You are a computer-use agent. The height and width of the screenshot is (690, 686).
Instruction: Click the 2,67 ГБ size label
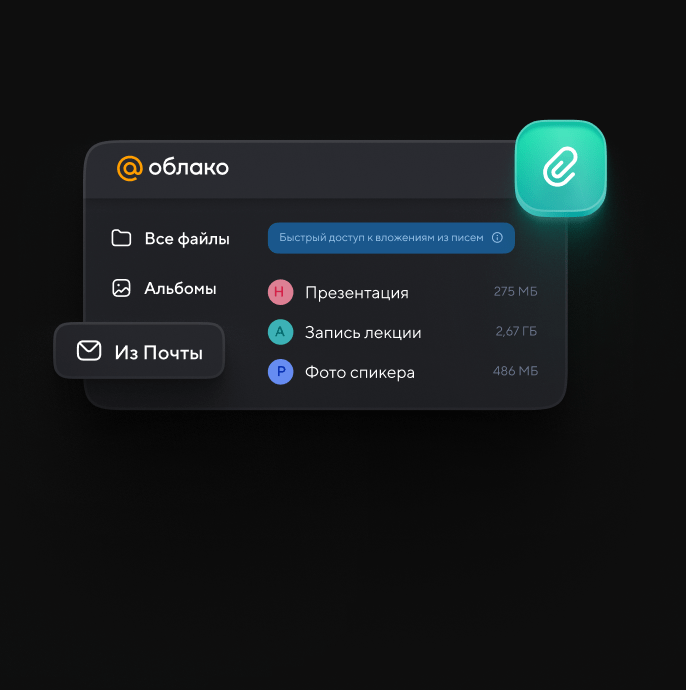click(x=516, y=331)
